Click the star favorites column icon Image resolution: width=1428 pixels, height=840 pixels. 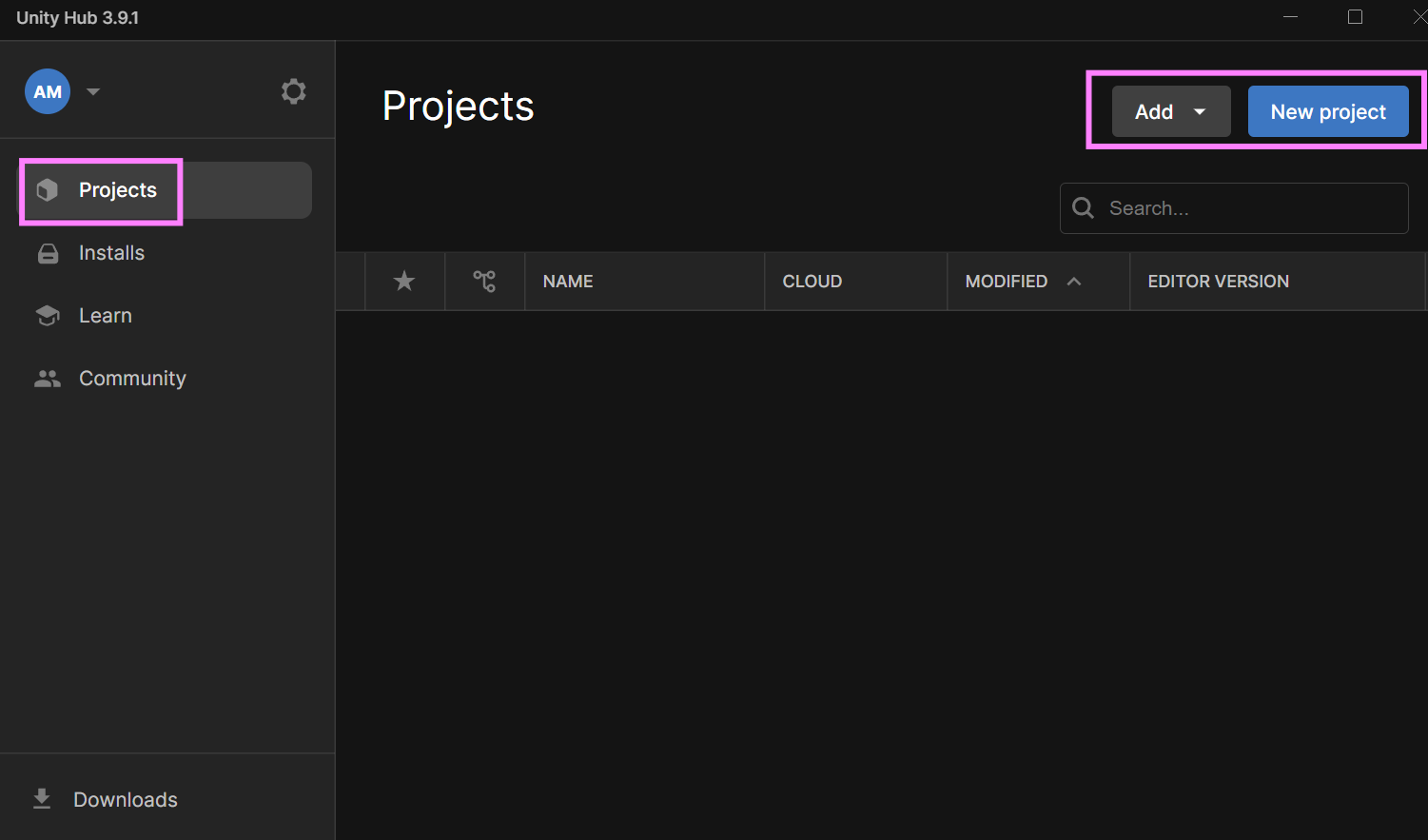(404, 281)
